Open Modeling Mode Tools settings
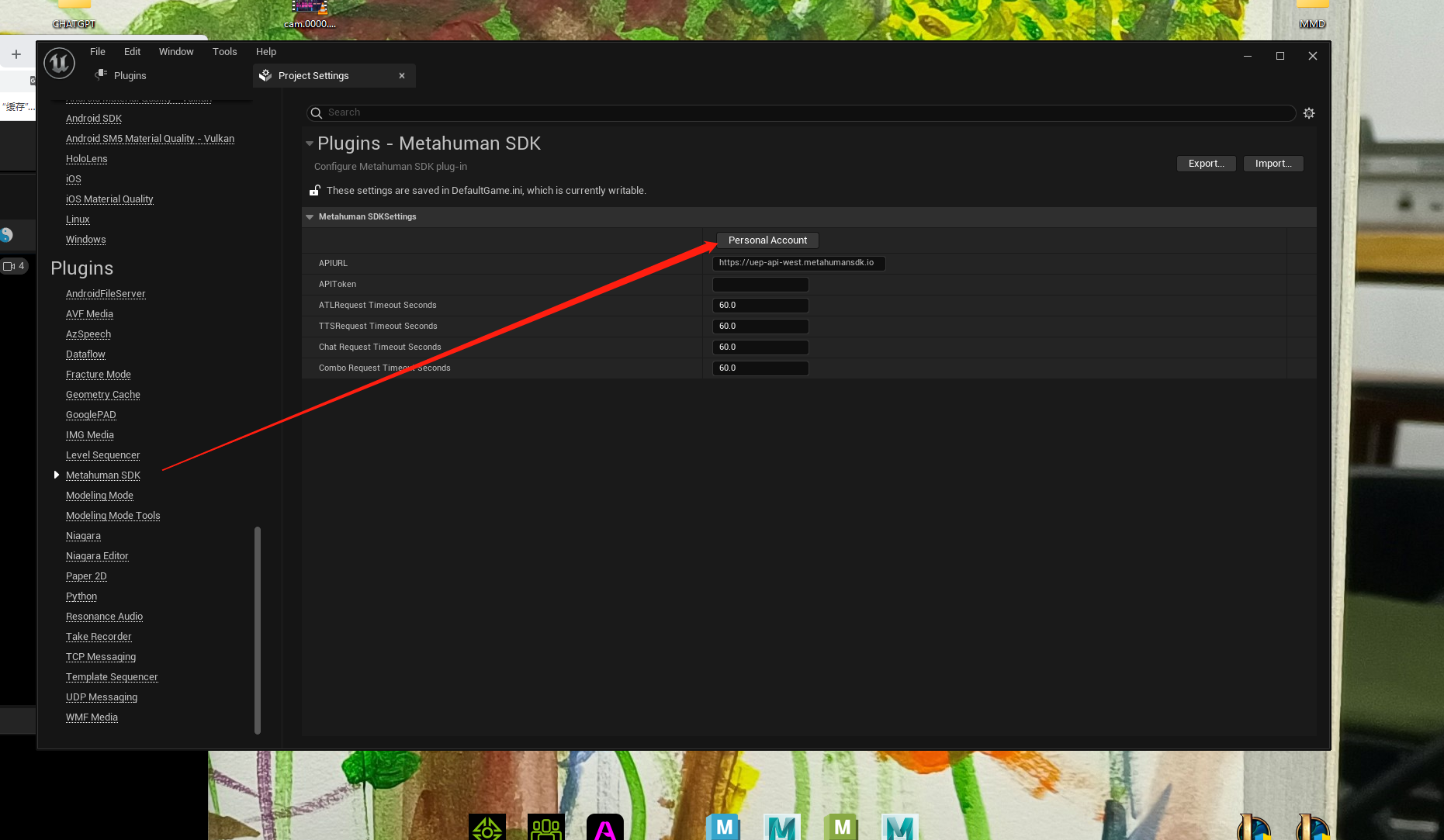Image resolution: width=1444 pixels, height=840 pixels. point(113,516)
